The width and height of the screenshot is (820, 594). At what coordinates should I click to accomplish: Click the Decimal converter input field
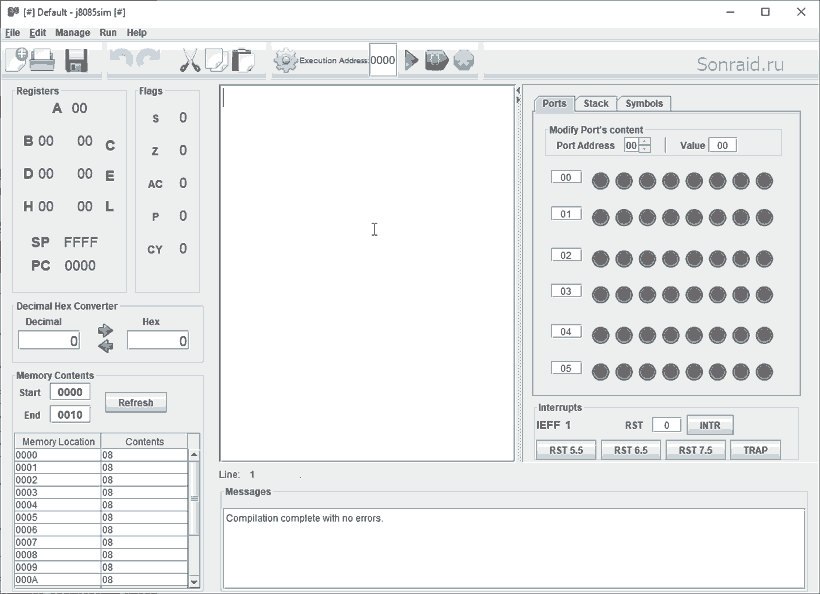tap(49, 340)
